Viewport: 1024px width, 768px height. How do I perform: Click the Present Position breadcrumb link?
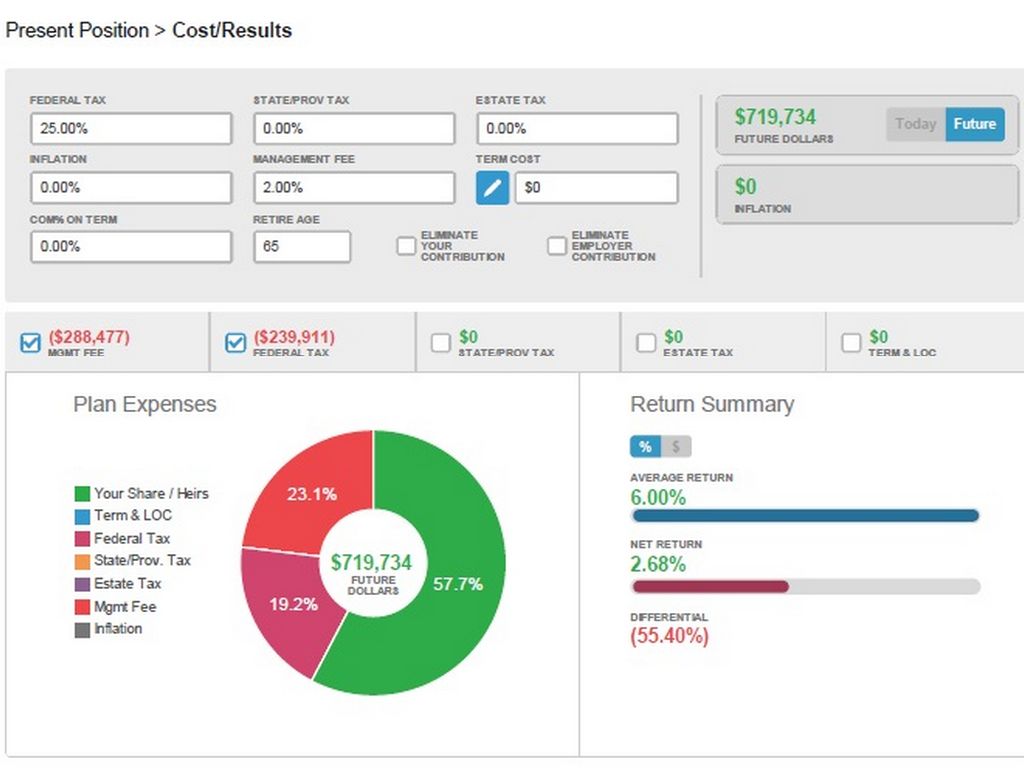pos(77,30)
